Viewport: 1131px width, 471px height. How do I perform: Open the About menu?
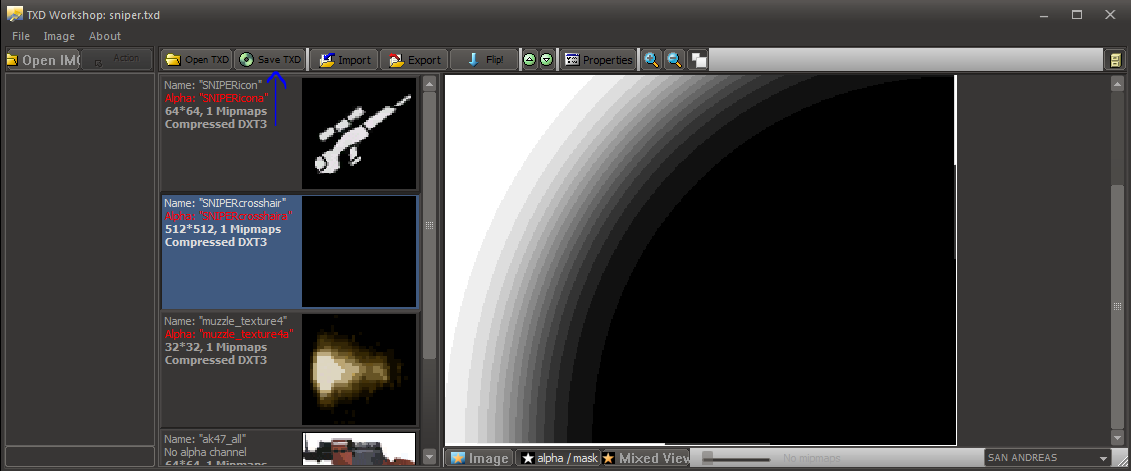pyautogui.click(x=105, y=36)
